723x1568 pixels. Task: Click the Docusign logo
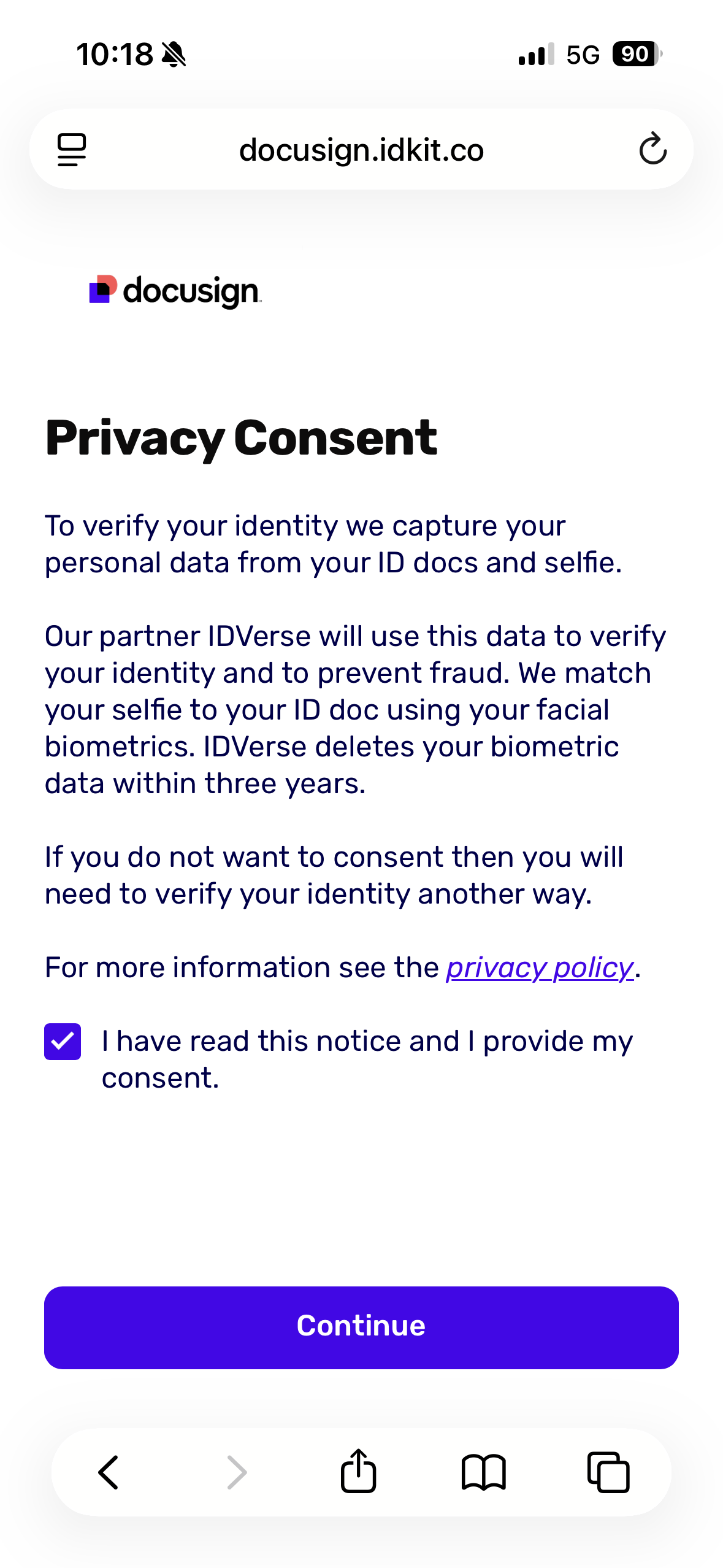point(175,291)
